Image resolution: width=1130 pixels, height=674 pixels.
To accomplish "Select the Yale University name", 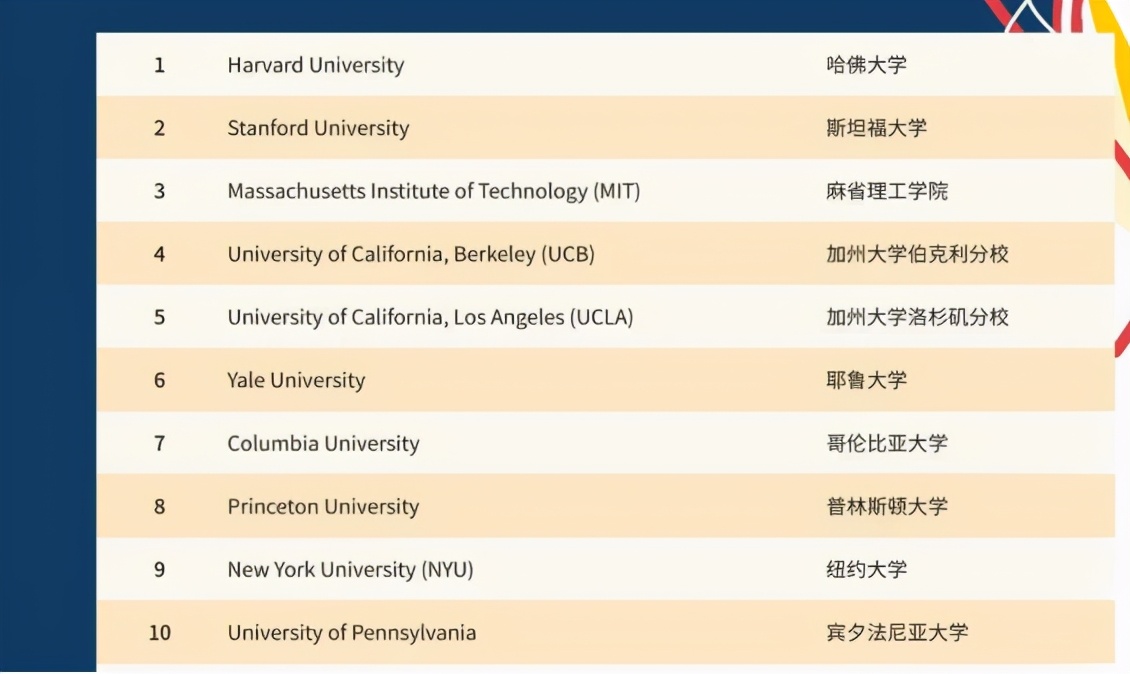I will (296, 380).
